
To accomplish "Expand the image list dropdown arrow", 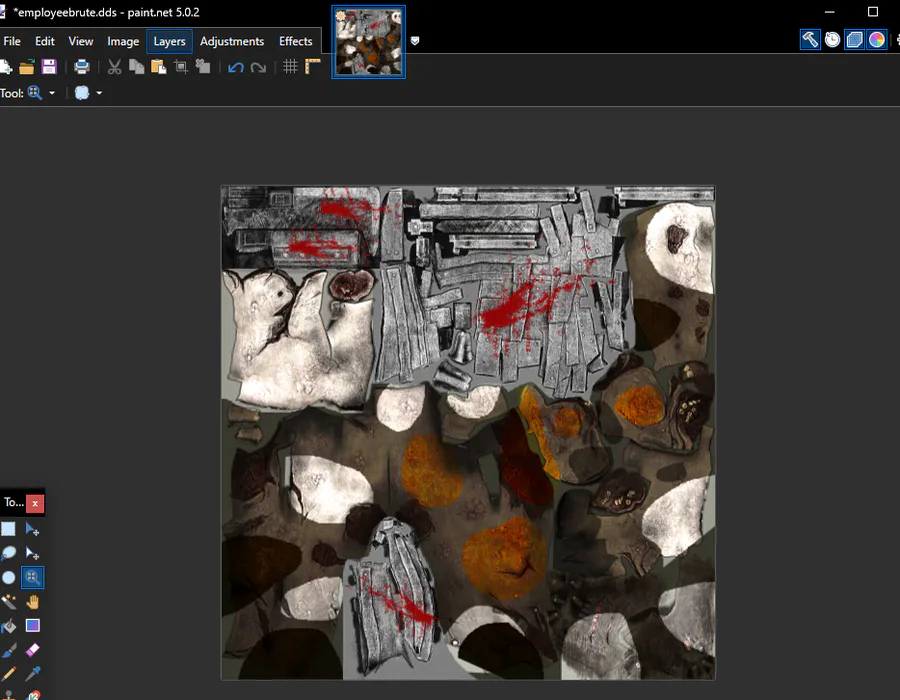I will tap(415, 41).
